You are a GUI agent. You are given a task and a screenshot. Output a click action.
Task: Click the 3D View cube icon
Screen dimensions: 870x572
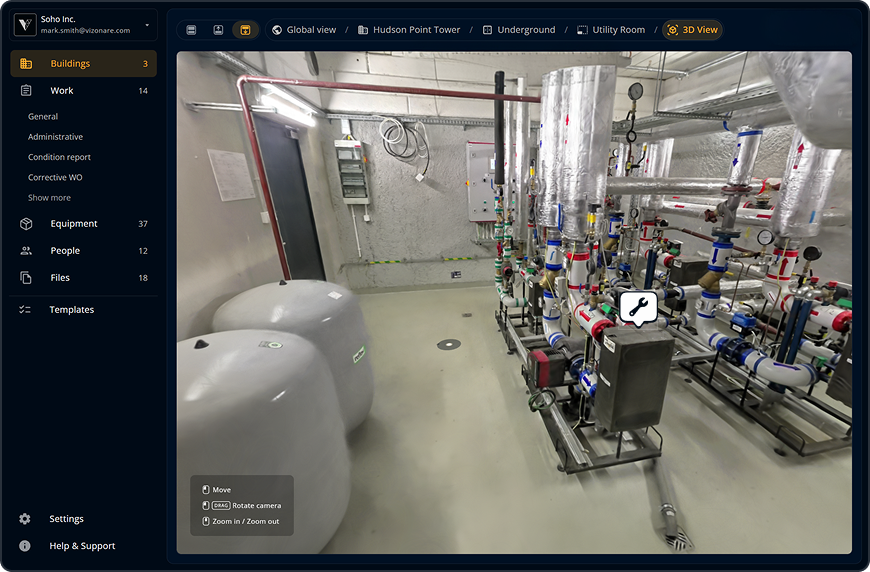coord(672,30)
